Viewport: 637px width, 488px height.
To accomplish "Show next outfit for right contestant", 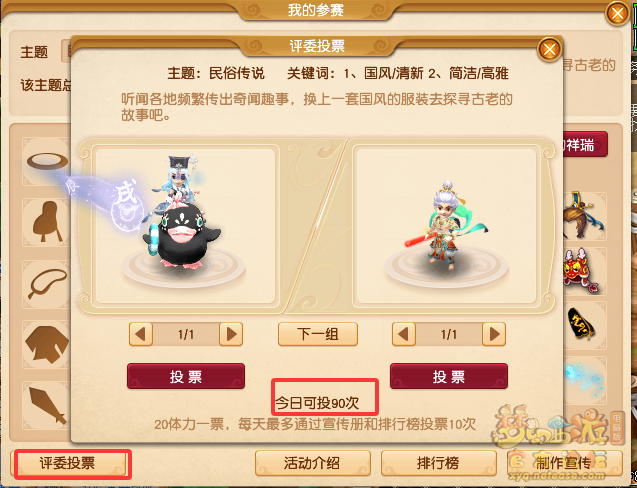I will point(494,334).
